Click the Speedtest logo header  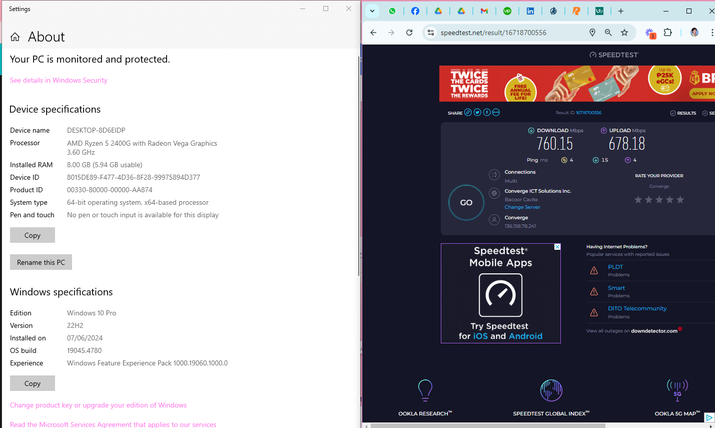(x=614, y=55)
